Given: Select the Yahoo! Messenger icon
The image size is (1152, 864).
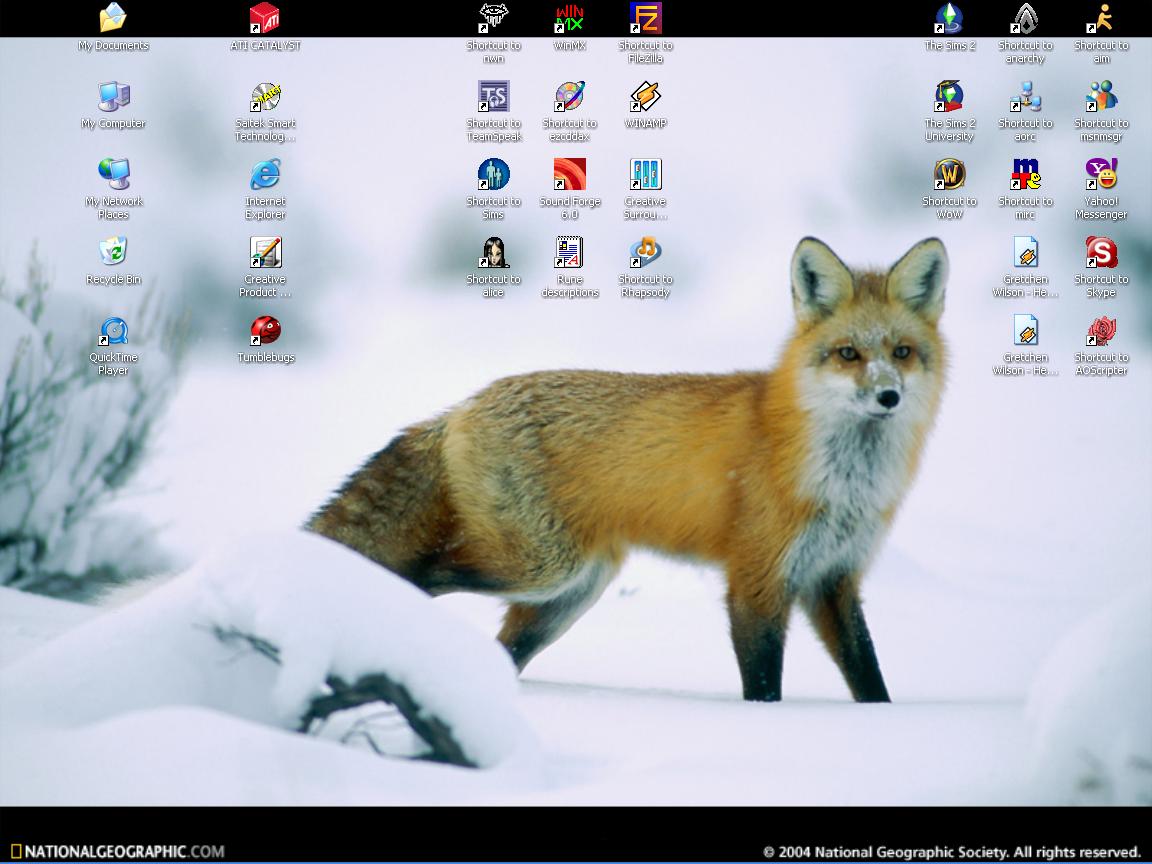Looking at the screenshot, I should [x=1101, y=175].
